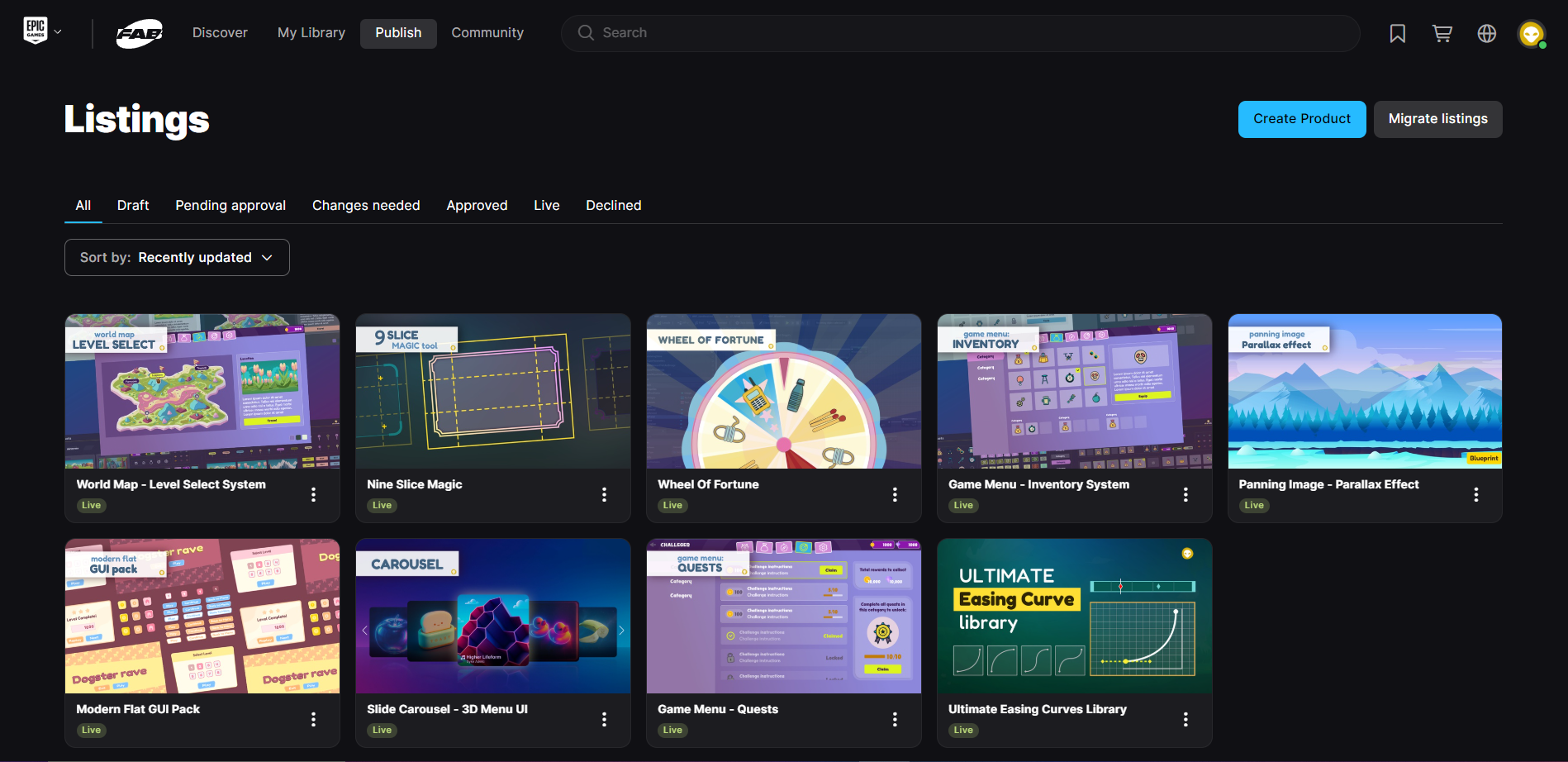Click the globe language icon
Screen dimensions: 1568x762
tap(1486, 33)
